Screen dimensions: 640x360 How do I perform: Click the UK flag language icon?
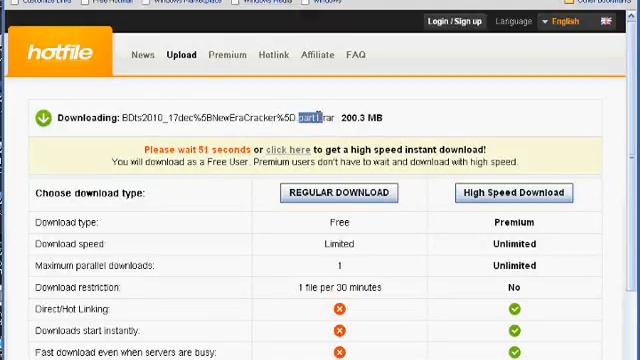click(606, 21)
